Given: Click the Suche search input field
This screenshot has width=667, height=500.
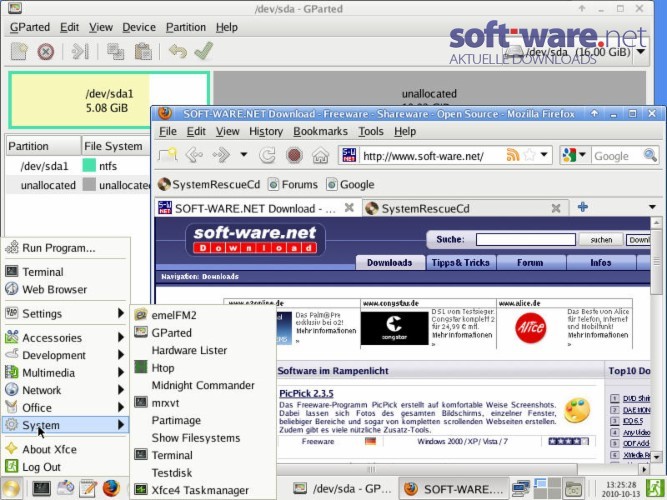Looking at the screenshot, I should click(526, 239).
